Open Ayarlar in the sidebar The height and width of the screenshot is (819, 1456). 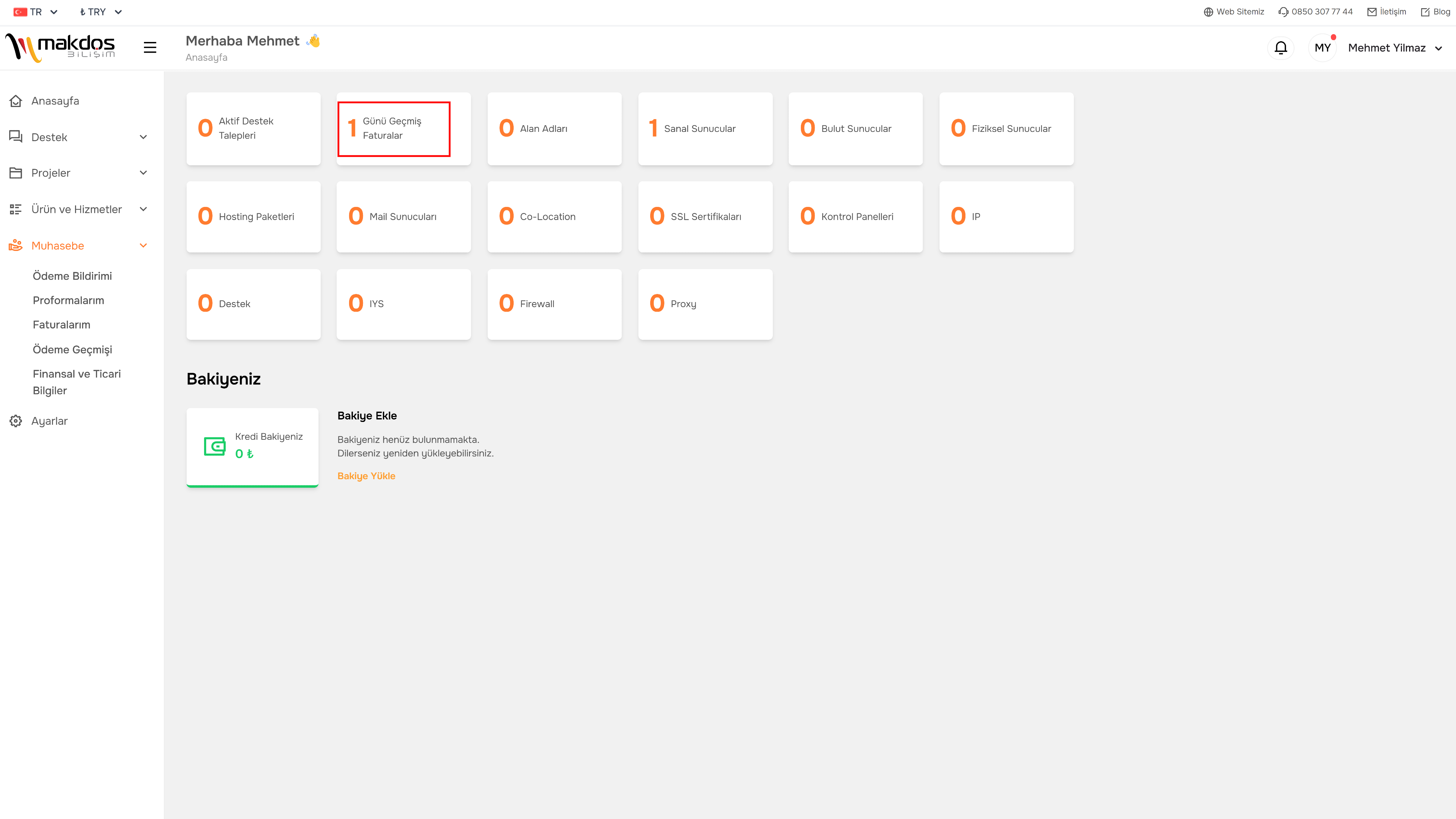click(x=49, y=421)
